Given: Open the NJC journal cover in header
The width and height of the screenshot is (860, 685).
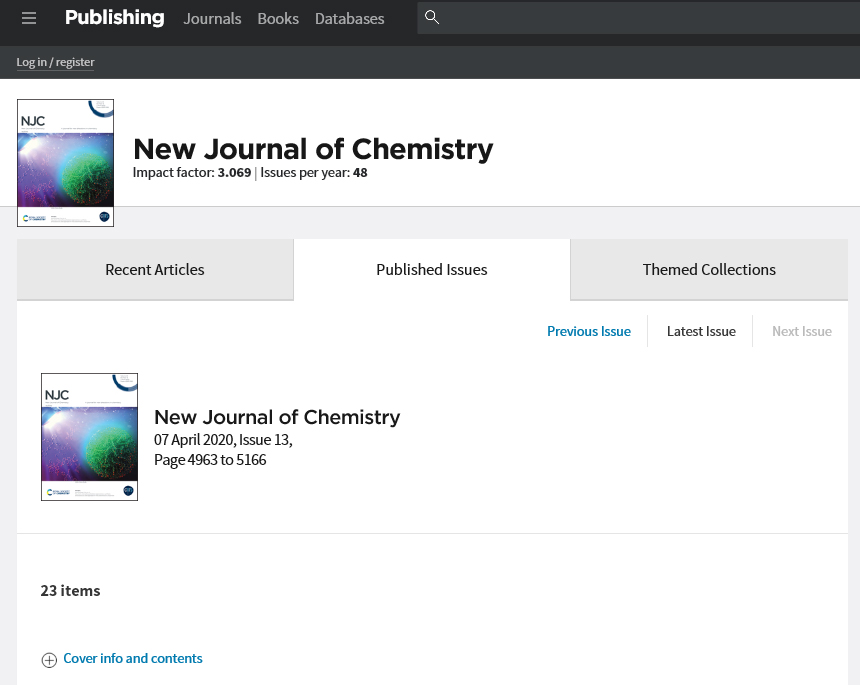Looking at the screenshot, I should click(65, 163).
